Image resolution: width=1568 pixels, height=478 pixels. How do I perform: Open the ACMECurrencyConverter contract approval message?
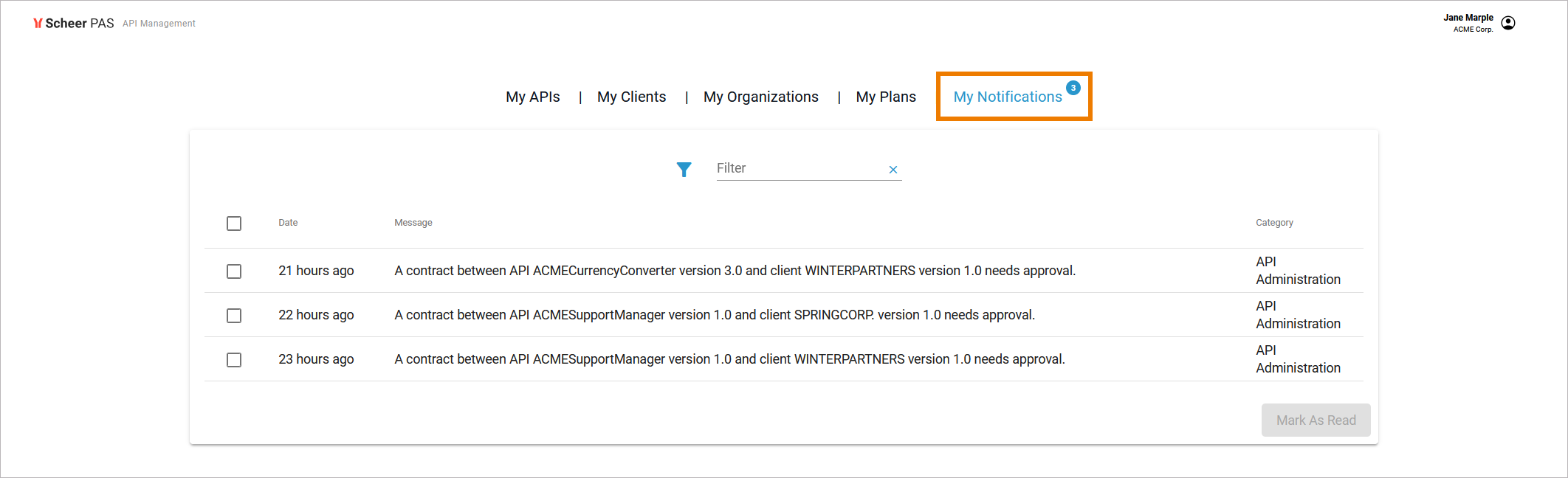735,271
